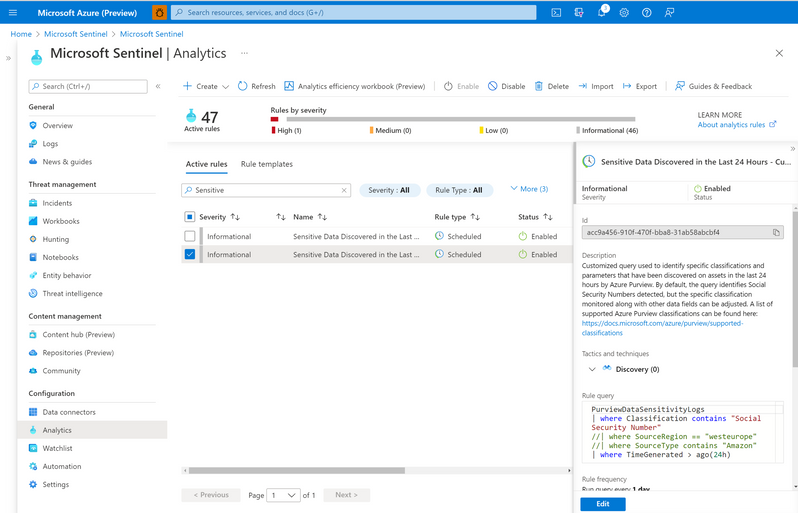
Task: Click Disable in the toolbar
Action: [506, 86]
